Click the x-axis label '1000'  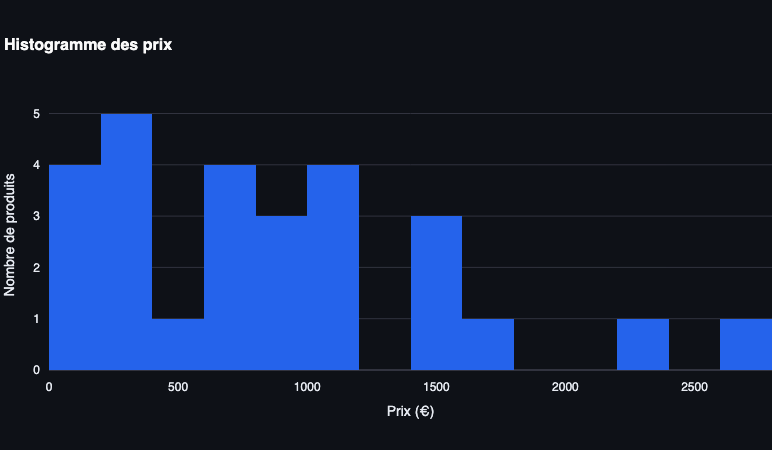coord(307,387)
